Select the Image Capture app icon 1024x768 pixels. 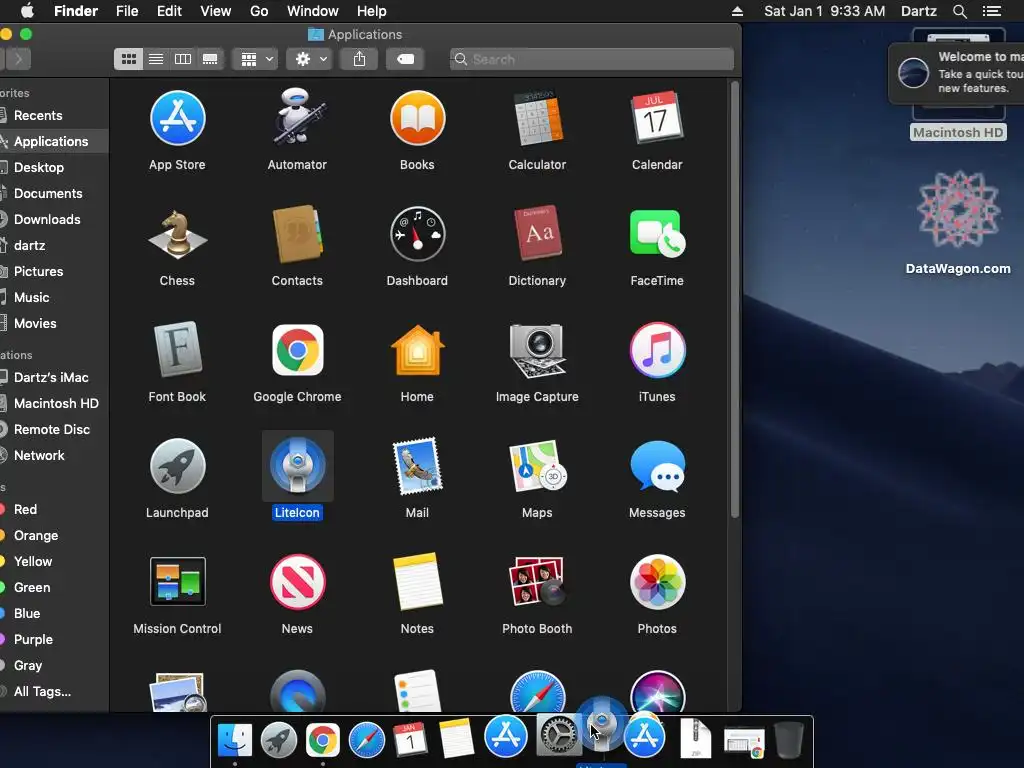tap(537, 350)
